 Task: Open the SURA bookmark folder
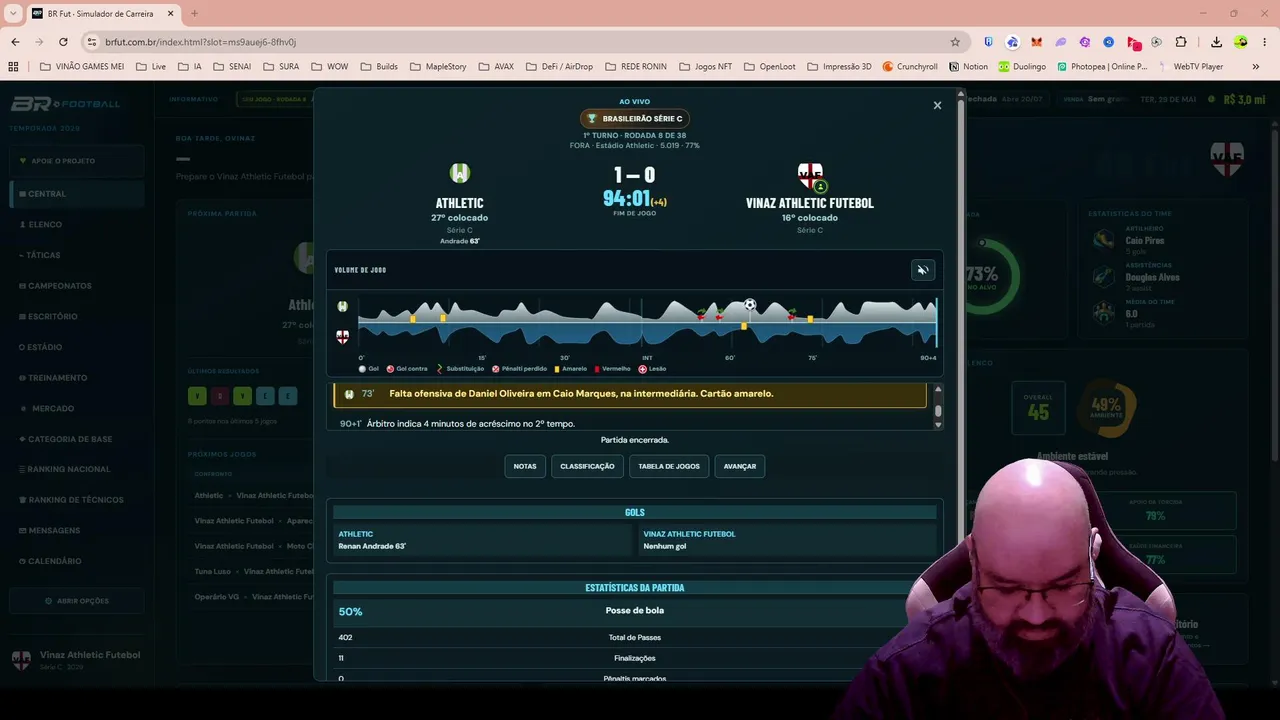coord(281,67)
